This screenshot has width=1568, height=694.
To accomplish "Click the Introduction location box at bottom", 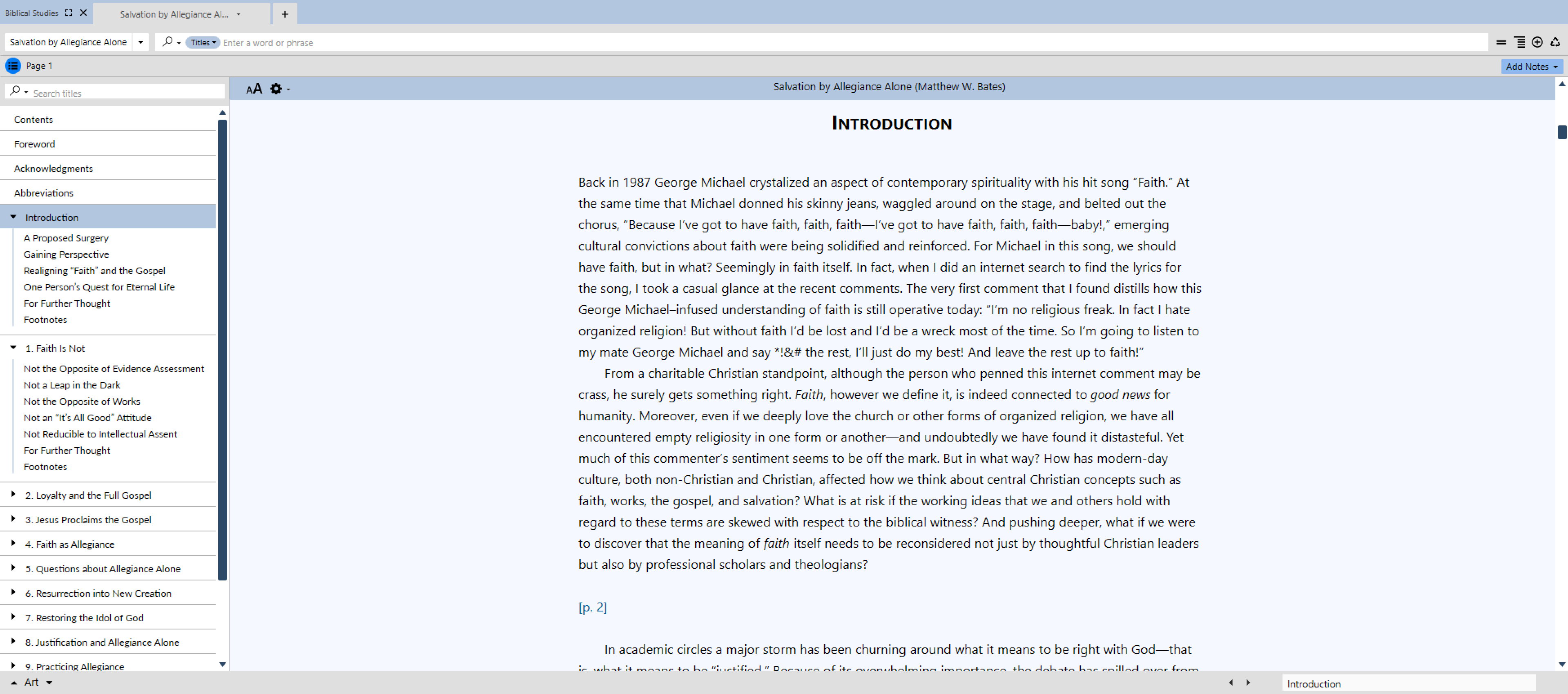I will pyautogui.click(x=1409, y=684).
